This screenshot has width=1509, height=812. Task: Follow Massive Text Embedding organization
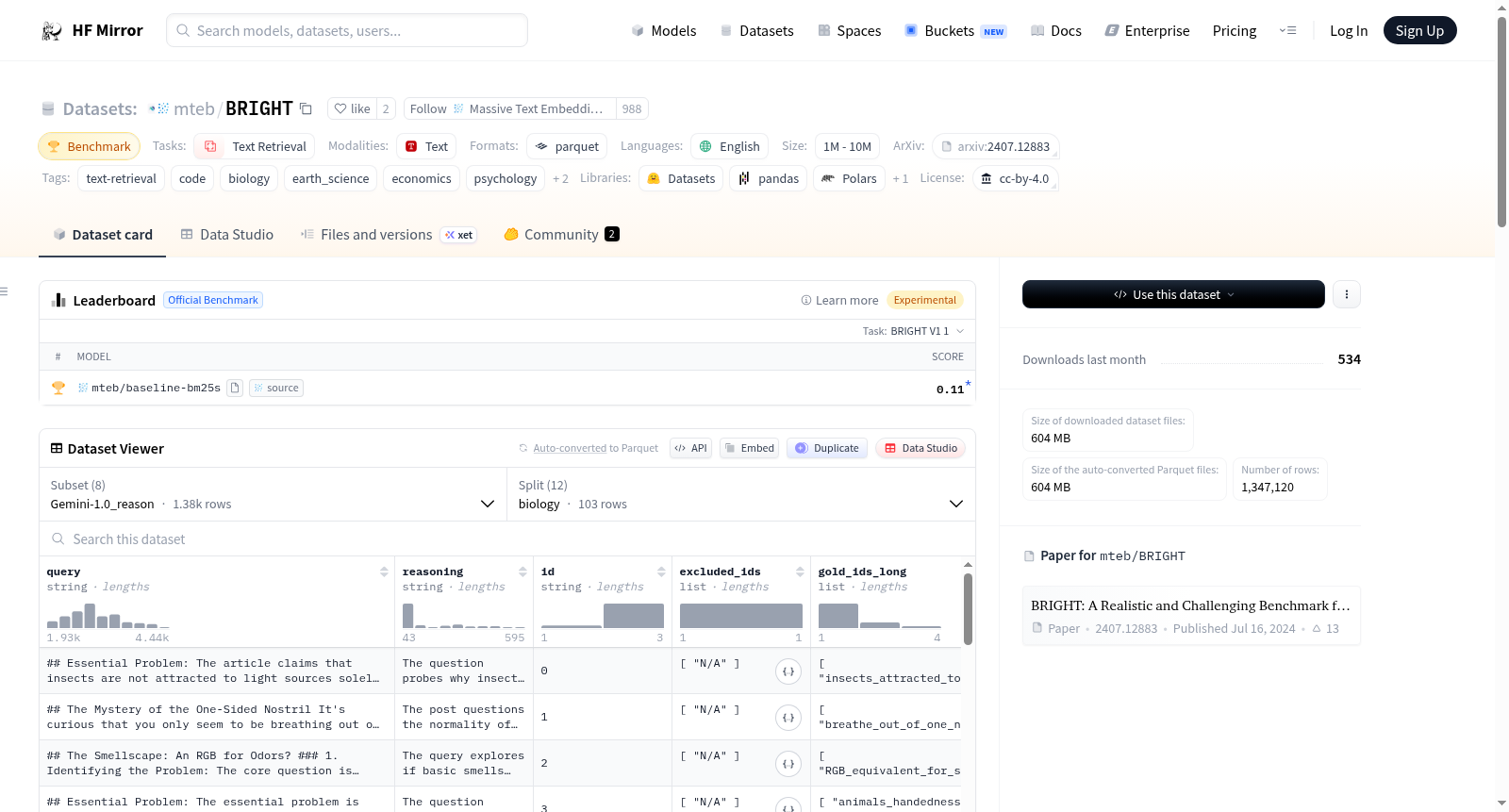[x=509, y=108]
